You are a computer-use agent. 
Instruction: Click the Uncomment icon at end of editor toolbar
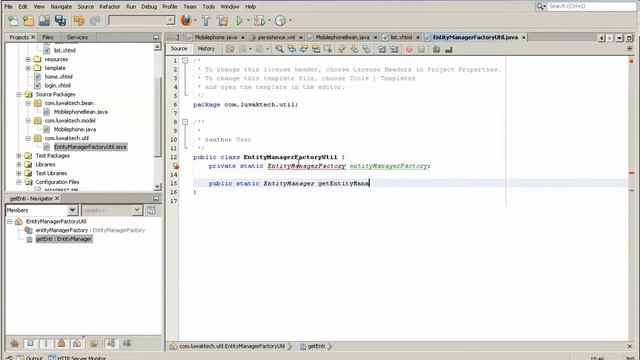point(449,49)
